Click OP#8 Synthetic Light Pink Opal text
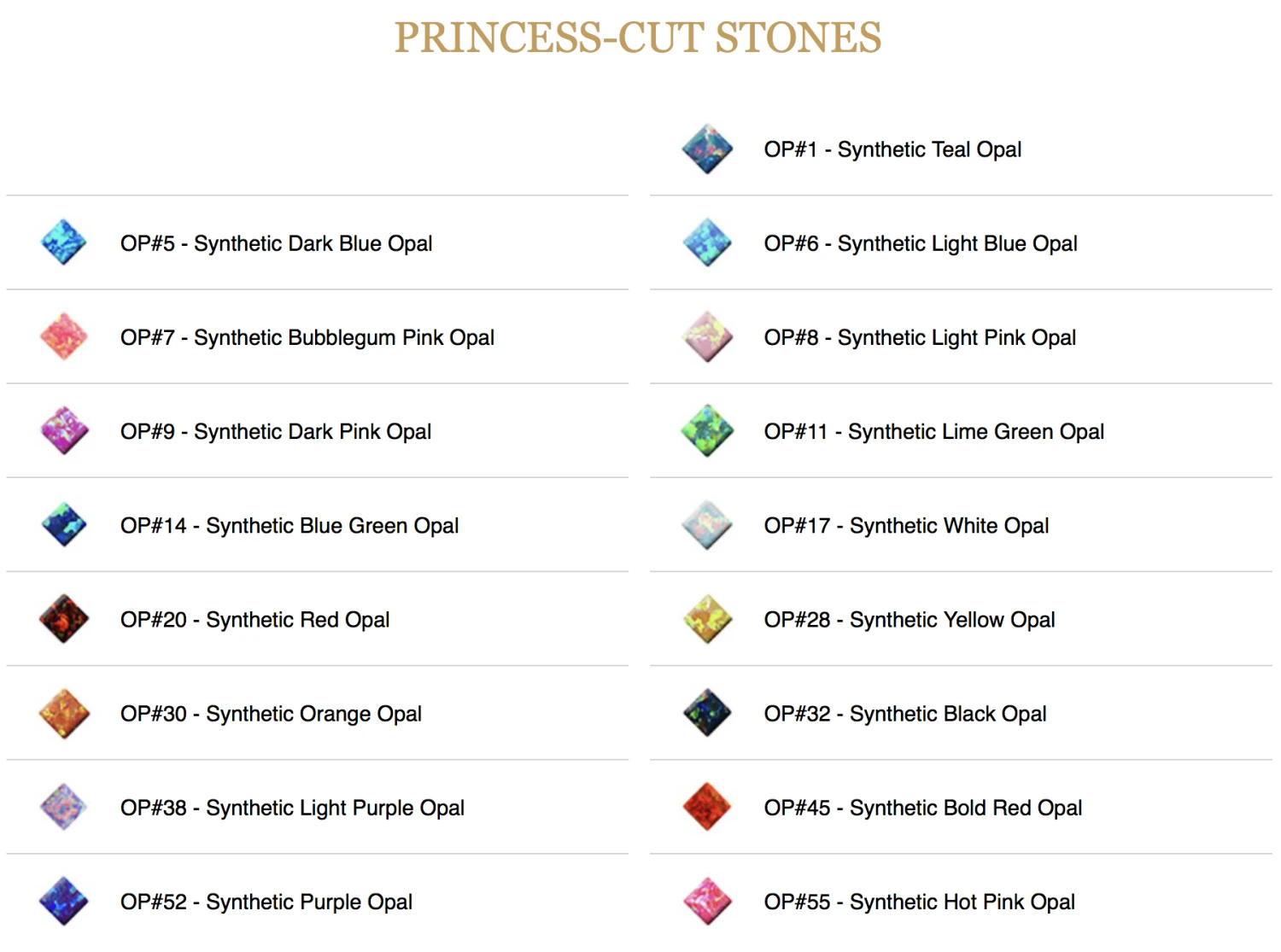The width and height of the screenshot is (1281, 952). tap(919, 338)
